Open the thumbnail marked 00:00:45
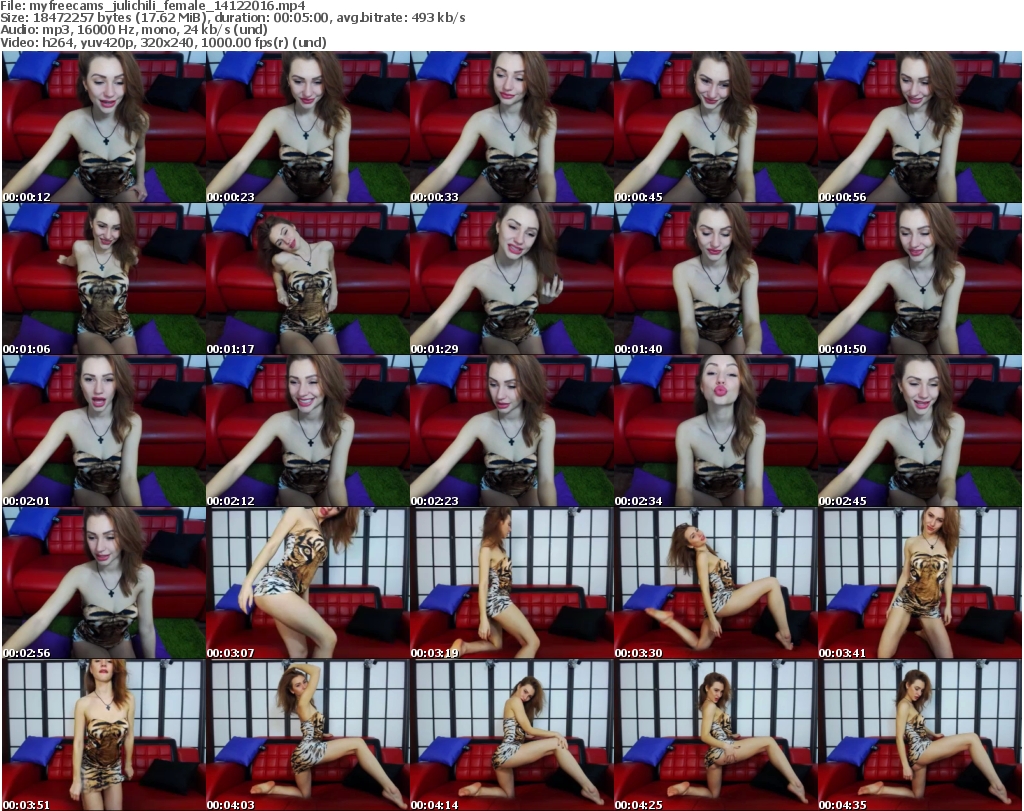Image resolution: width=1024 pixels, height=811 pixels. [716, 127]
